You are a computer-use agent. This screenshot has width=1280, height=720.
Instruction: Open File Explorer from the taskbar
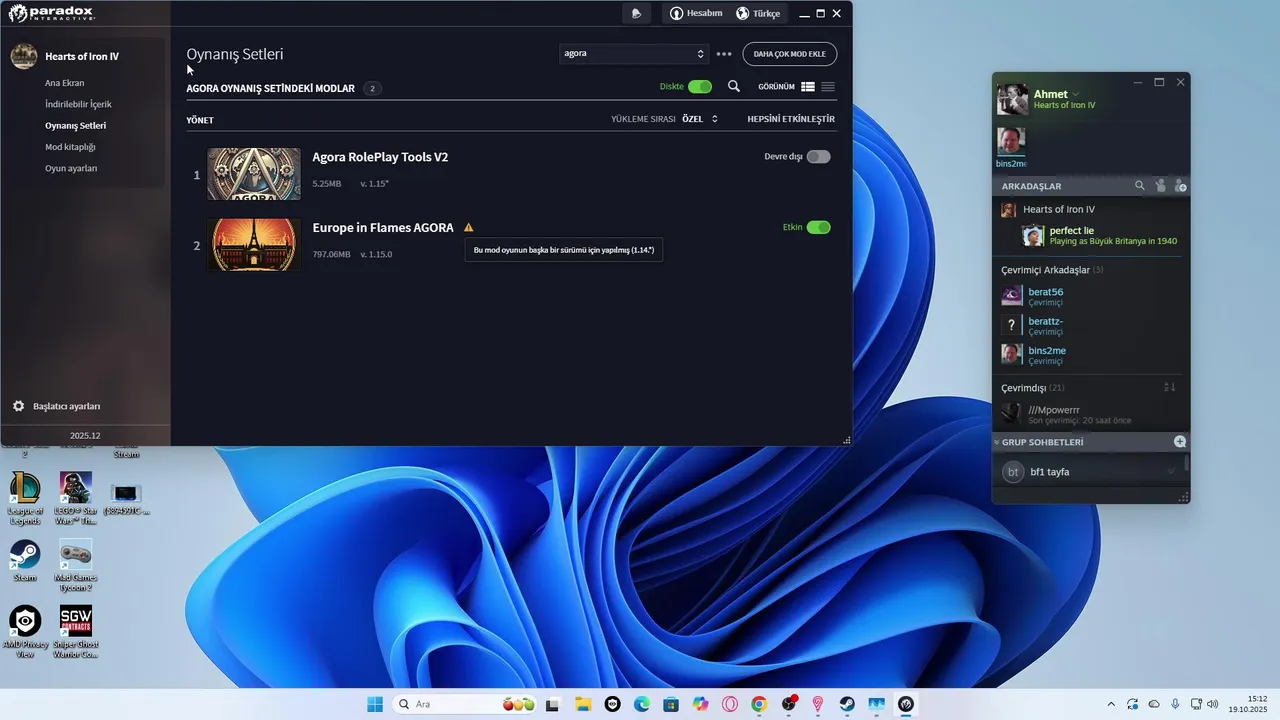click(x=583, y=704)
